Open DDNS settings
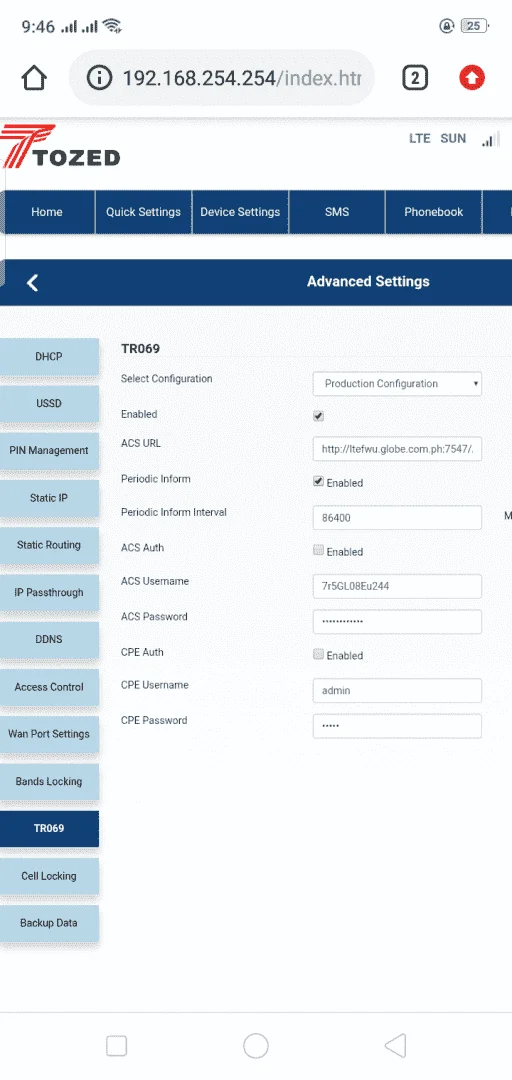The height and width of the screenshot is (1080, 512). click(49, 639)
